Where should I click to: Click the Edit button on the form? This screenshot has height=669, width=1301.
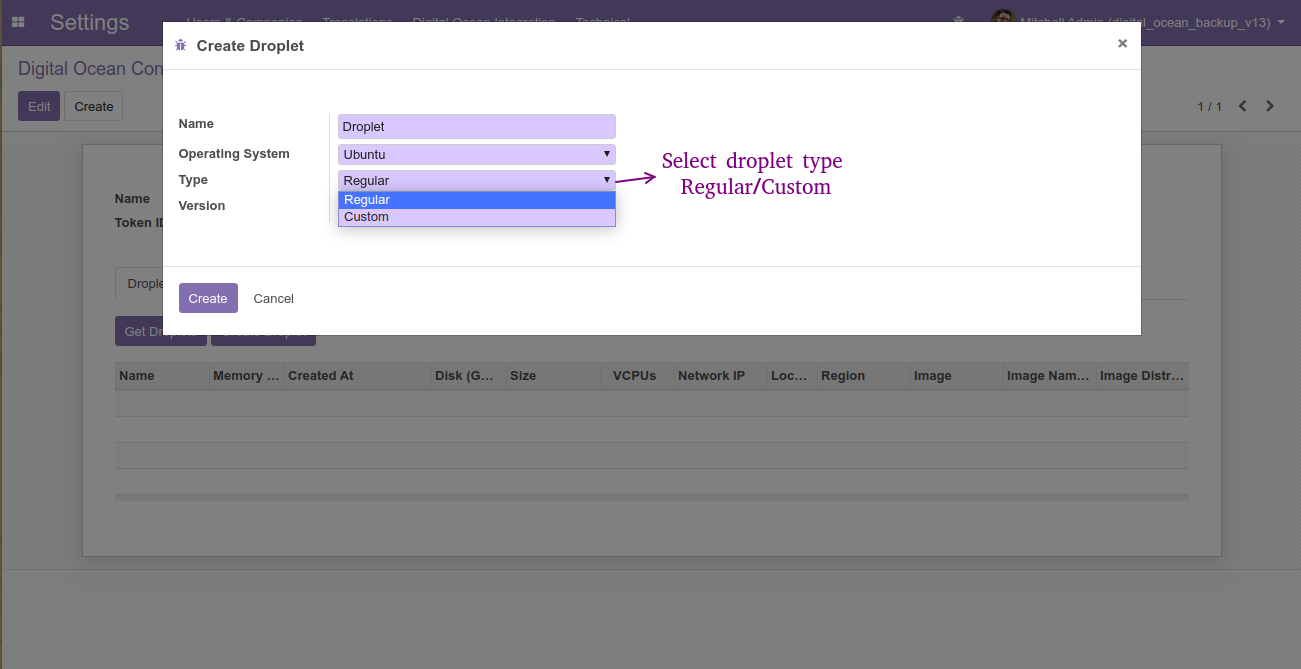pos(39,106)
